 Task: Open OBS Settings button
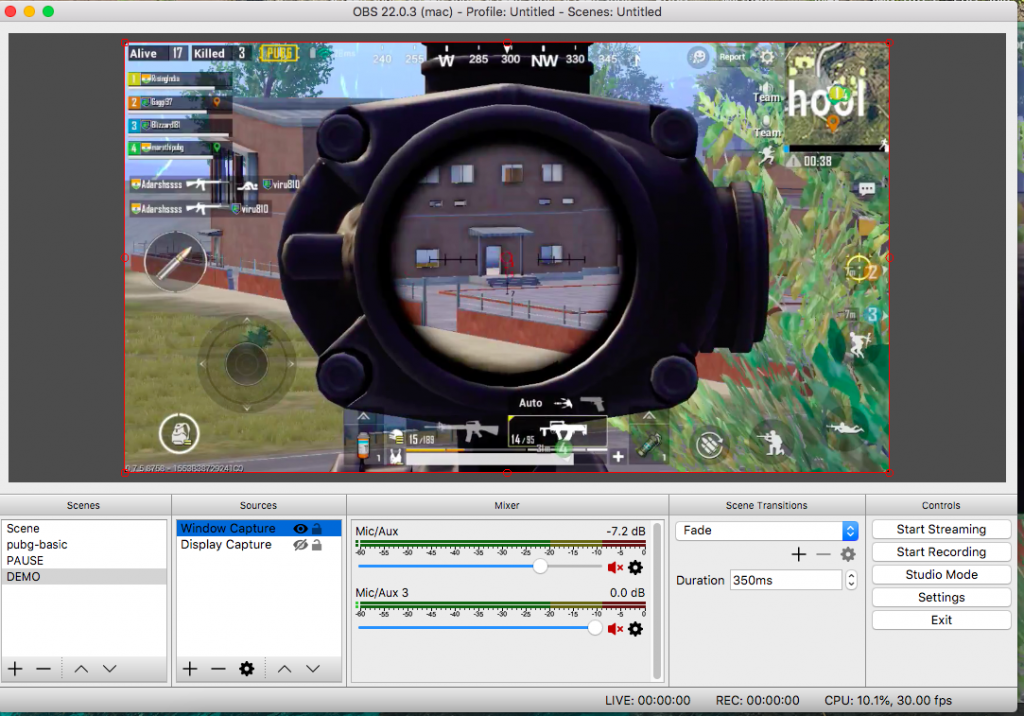(941, 598)
